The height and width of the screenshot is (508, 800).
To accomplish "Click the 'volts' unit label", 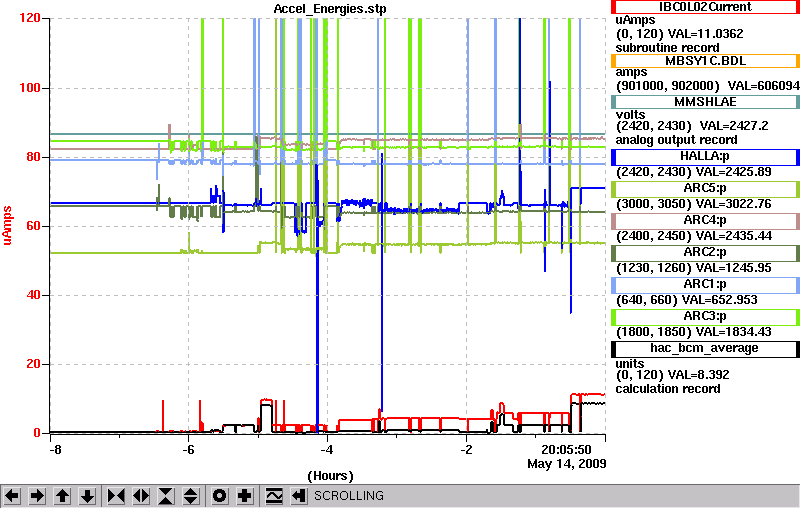I will [630, 115].
